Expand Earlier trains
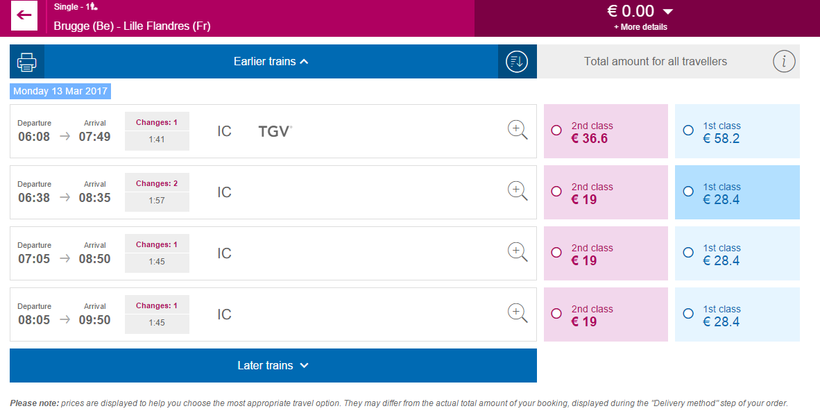 coord(271,62)
